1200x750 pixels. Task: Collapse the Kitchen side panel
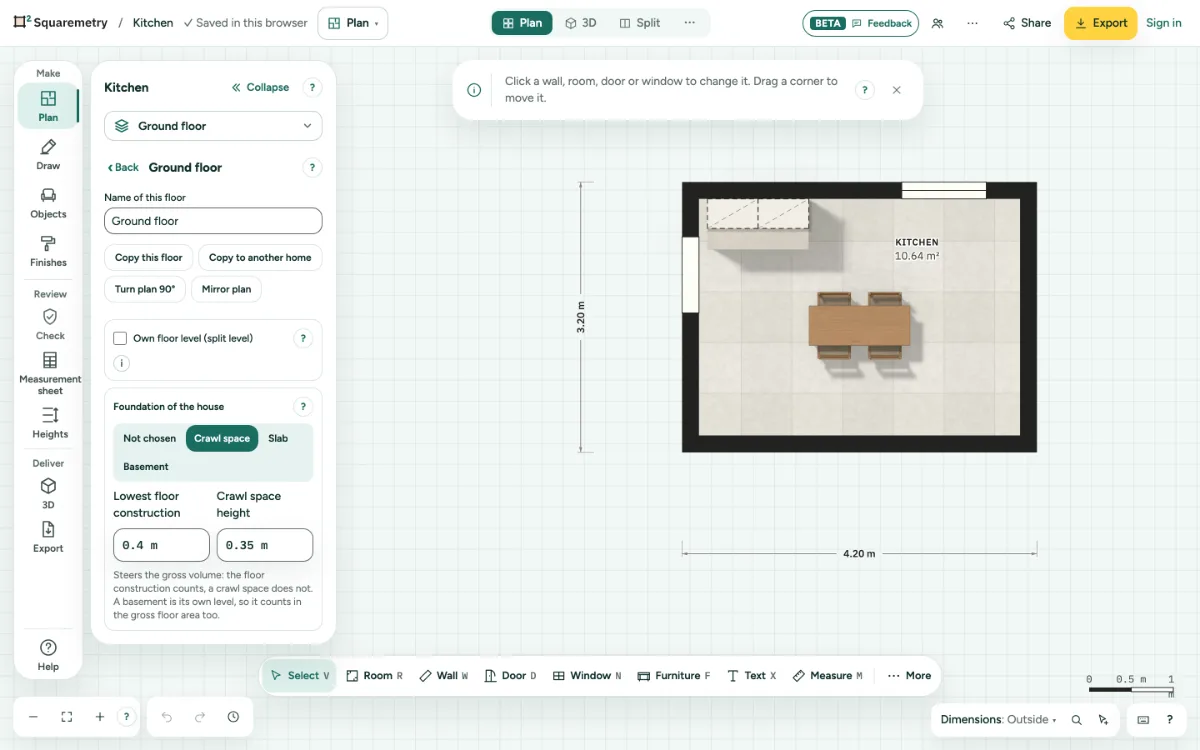pos(260,87)
